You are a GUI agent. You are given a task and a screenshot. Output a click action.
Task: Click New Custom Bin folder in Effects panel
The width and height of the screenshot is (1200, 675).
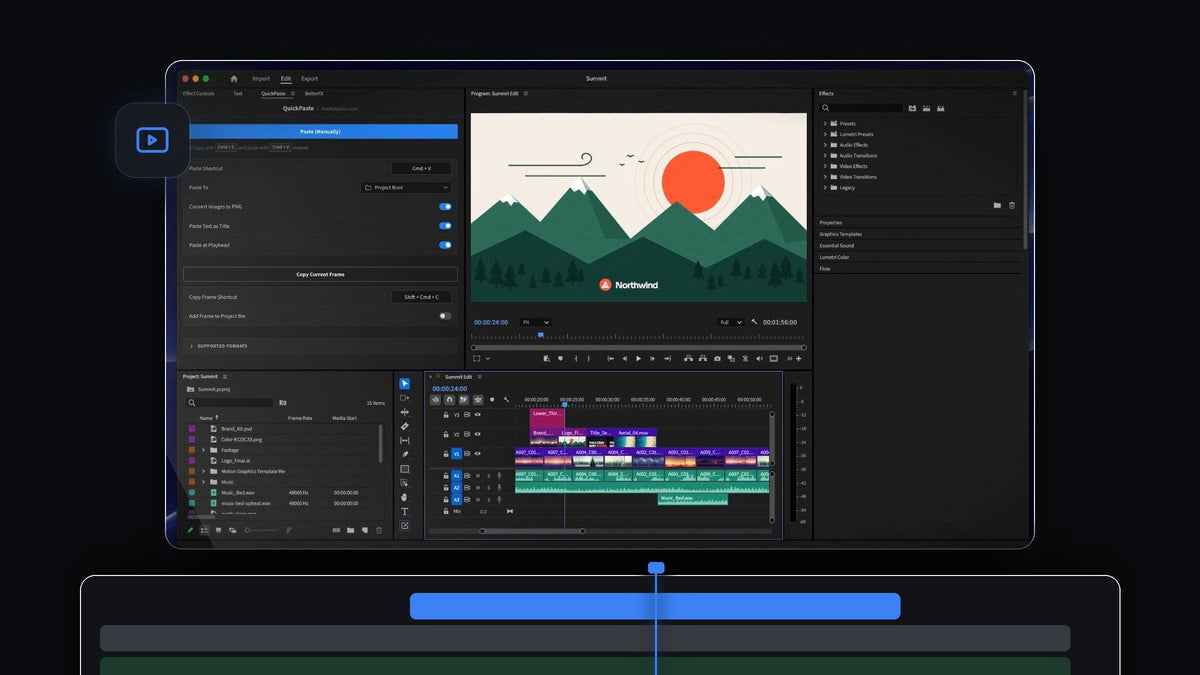997,205
